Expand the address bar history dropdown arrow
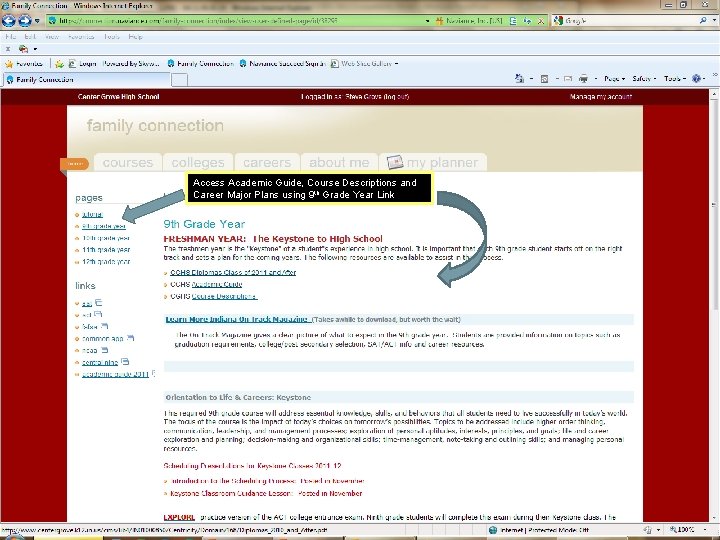The image size is (720, 540). pyautogui.click(x=428, y=21)
